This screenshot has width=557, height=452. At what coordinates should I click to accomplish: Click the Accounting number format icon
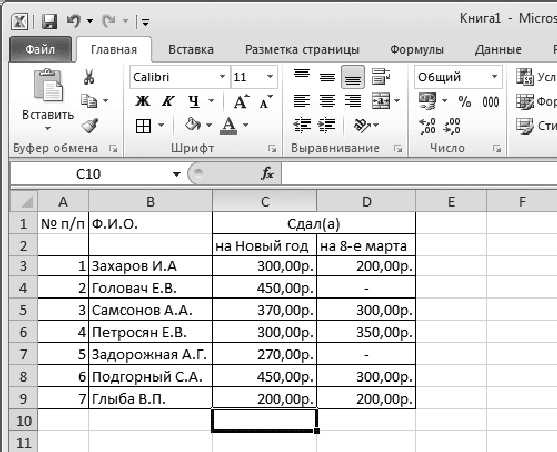tap(428, 101)
